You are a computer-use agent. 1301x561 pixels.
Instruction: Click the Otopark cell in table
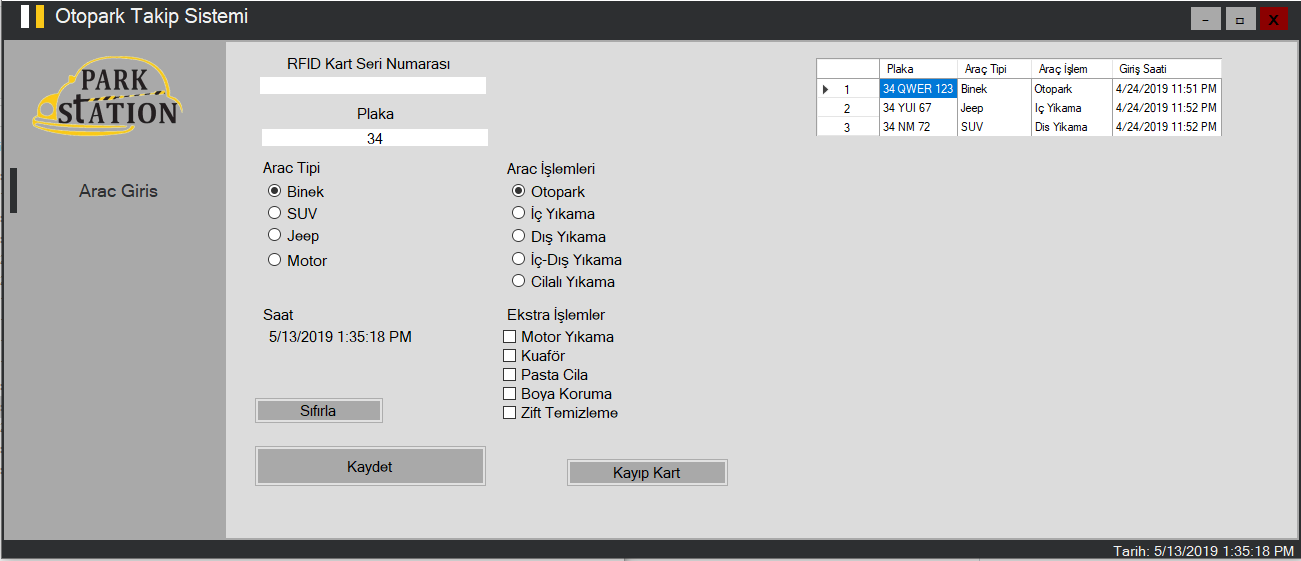pos(1072,89)
